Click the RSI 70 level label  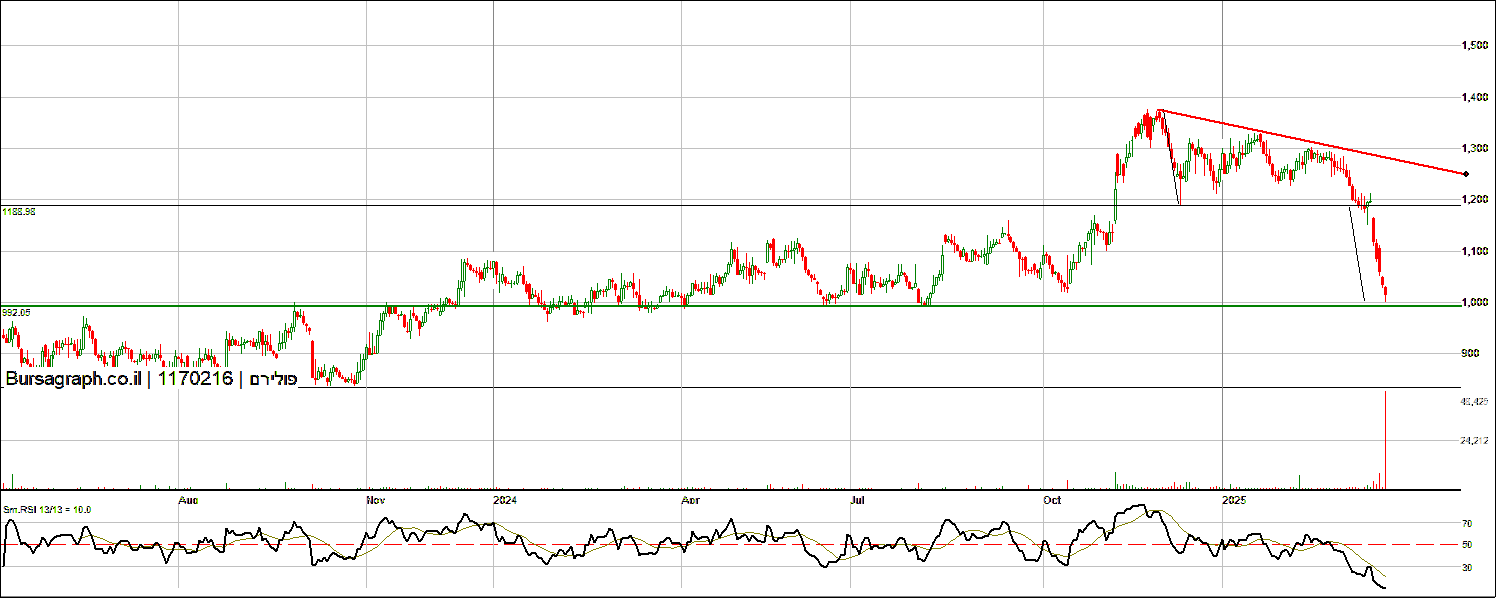pos(1466,523)
